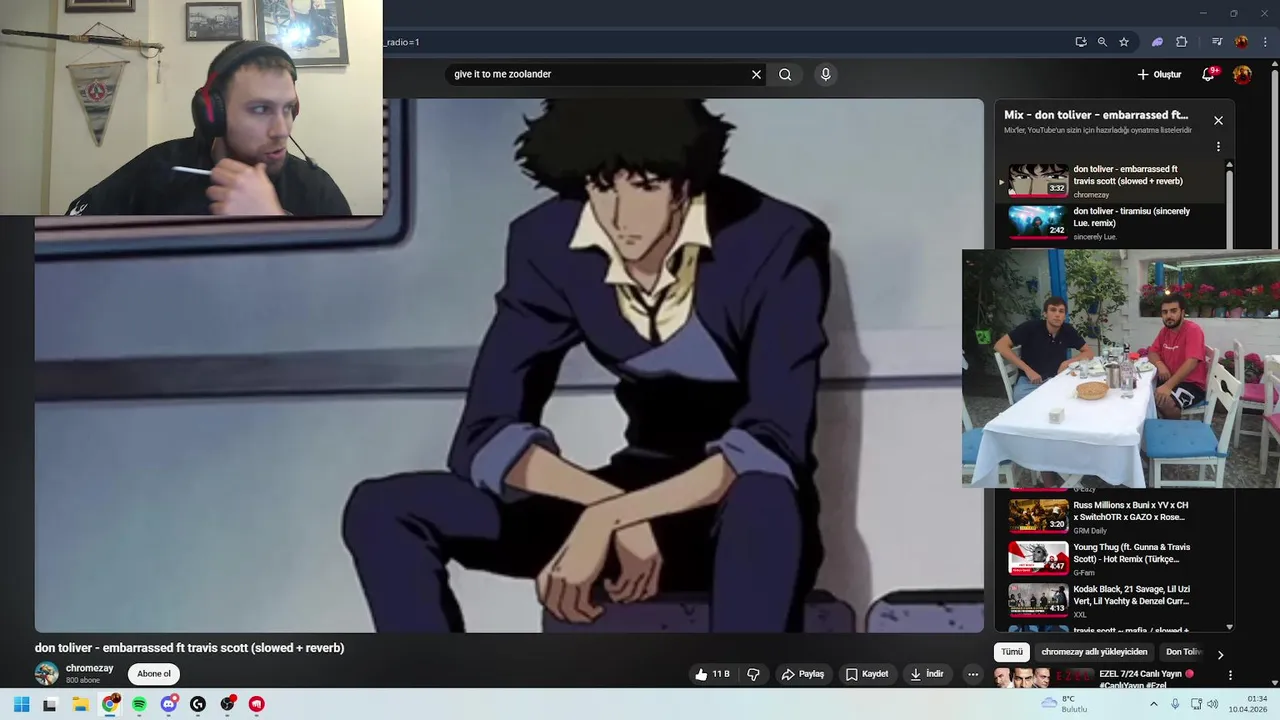Share video with Paylaş button
Screen dimensions: 1280x720
click(x=803, y=674)
